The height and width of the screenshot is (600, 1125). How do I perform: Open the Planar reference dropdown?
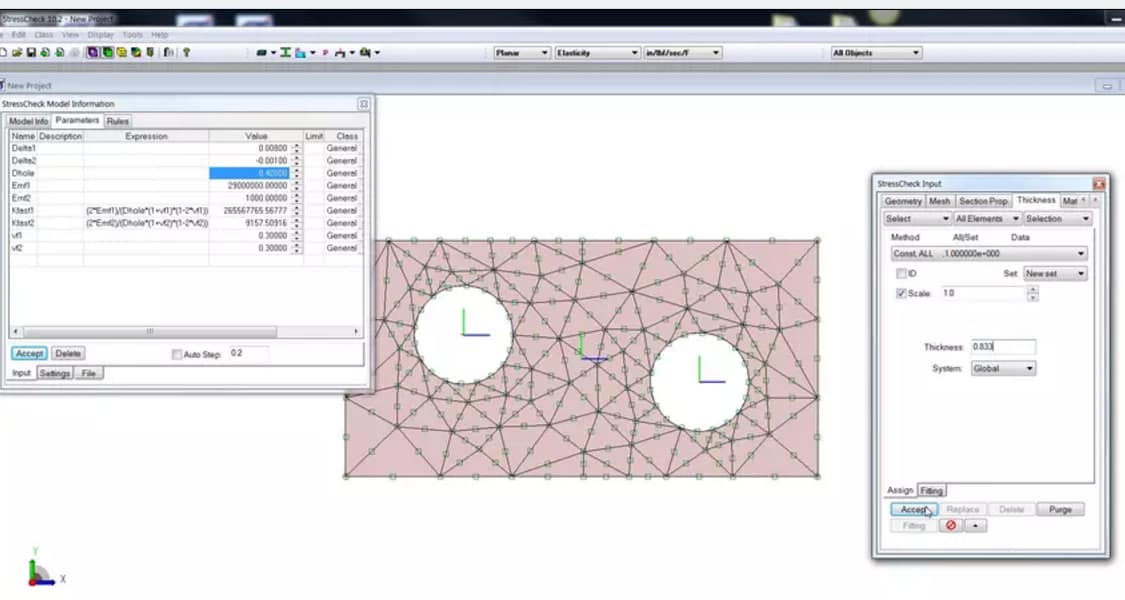[x=522, y=53]
